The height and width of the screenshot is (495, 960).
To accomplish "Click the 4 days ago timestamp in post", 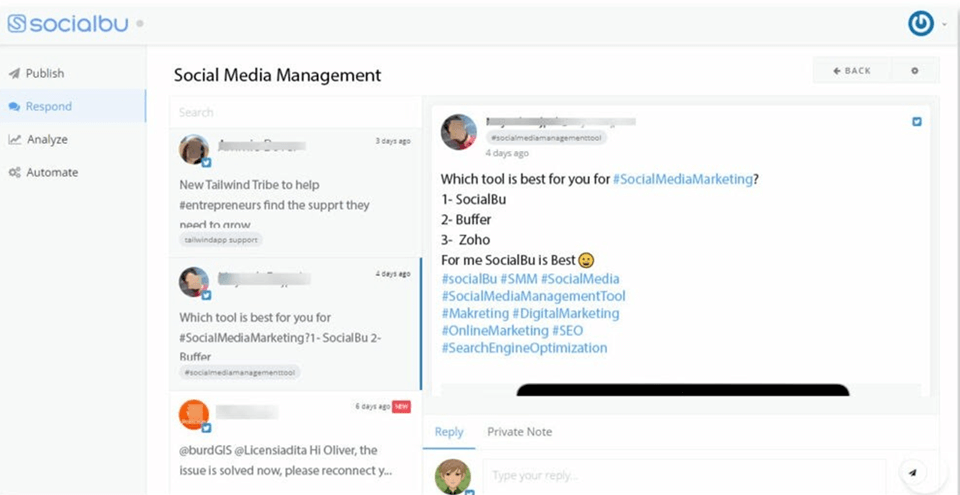I will tap(507, 153).
